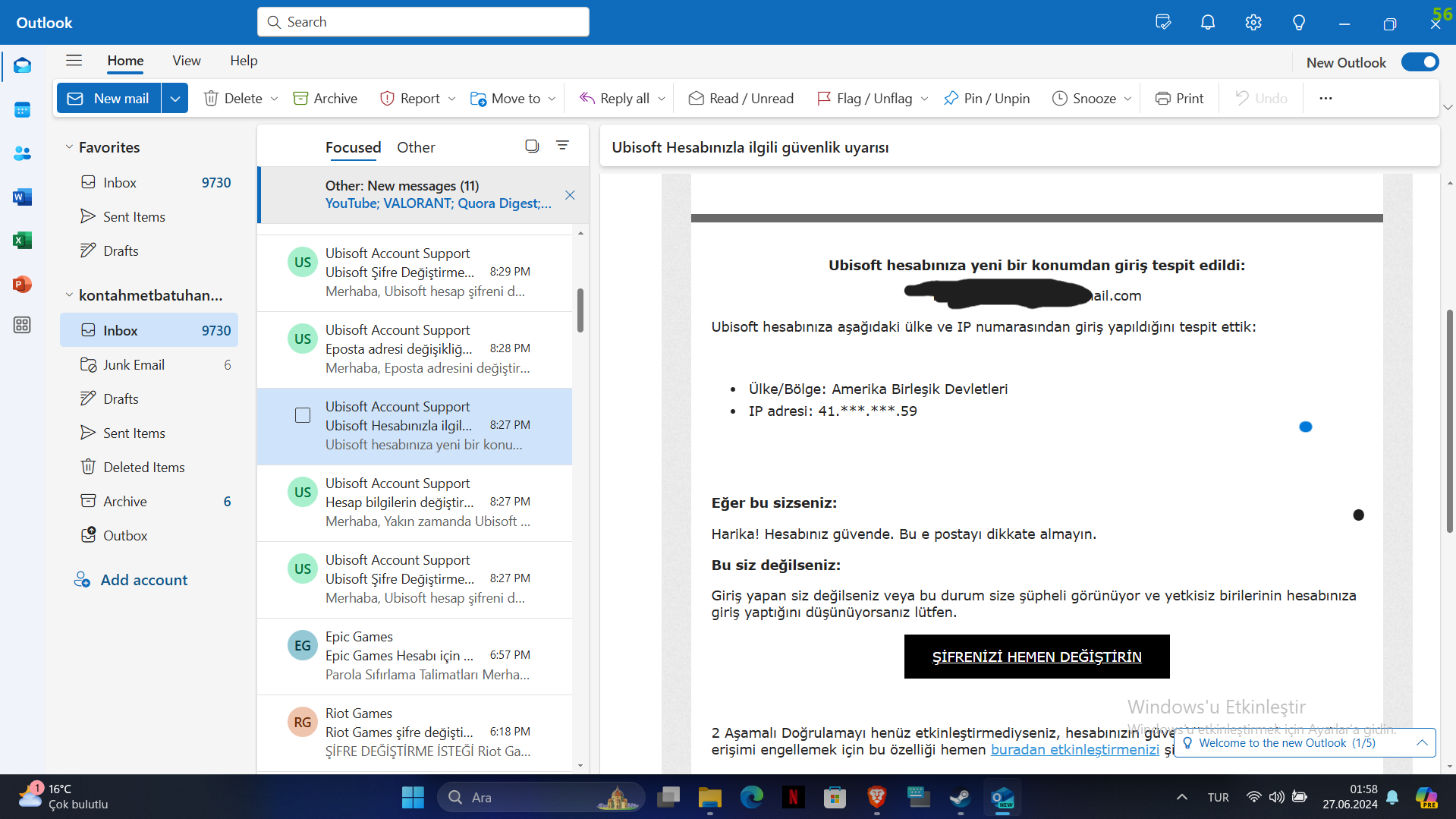
Task: Click the Flag / Unflag button
Action: pyautogui.click(x=864, y=99)
